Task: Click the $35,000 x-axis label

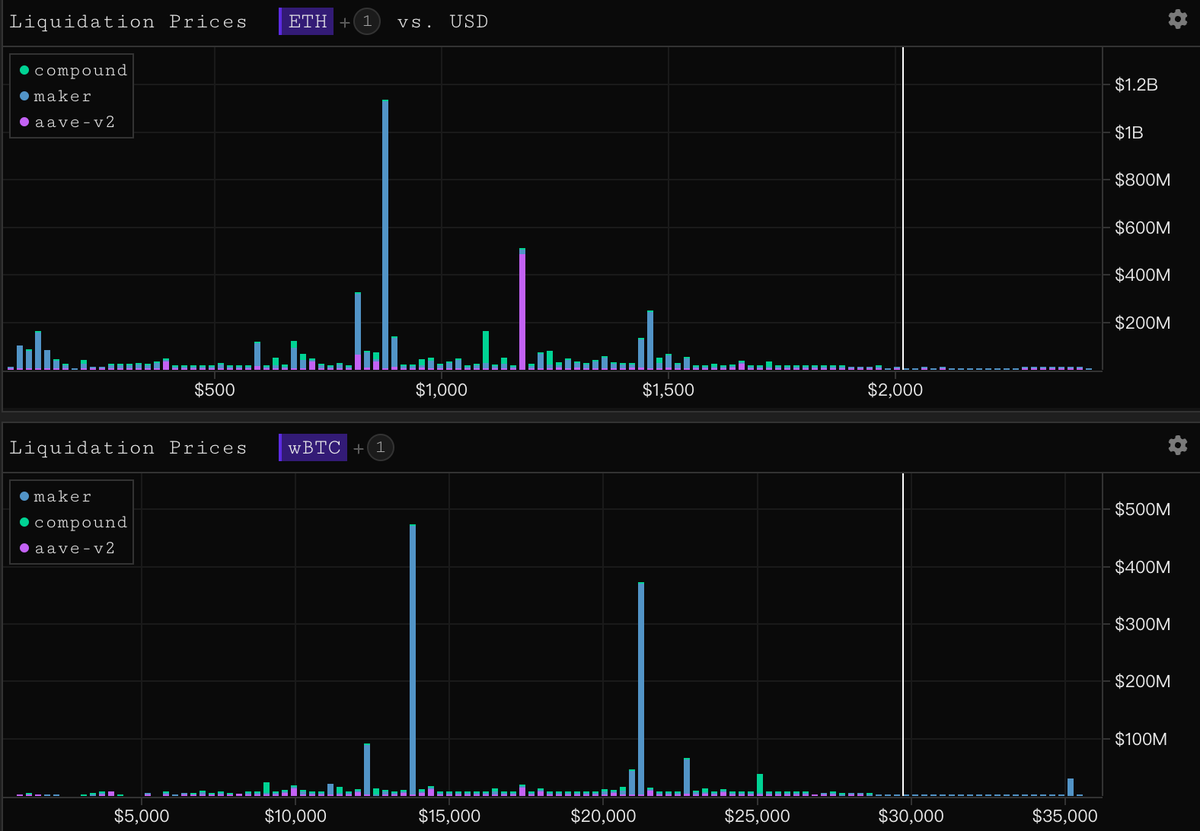Action: click(x=1065, y=816)
